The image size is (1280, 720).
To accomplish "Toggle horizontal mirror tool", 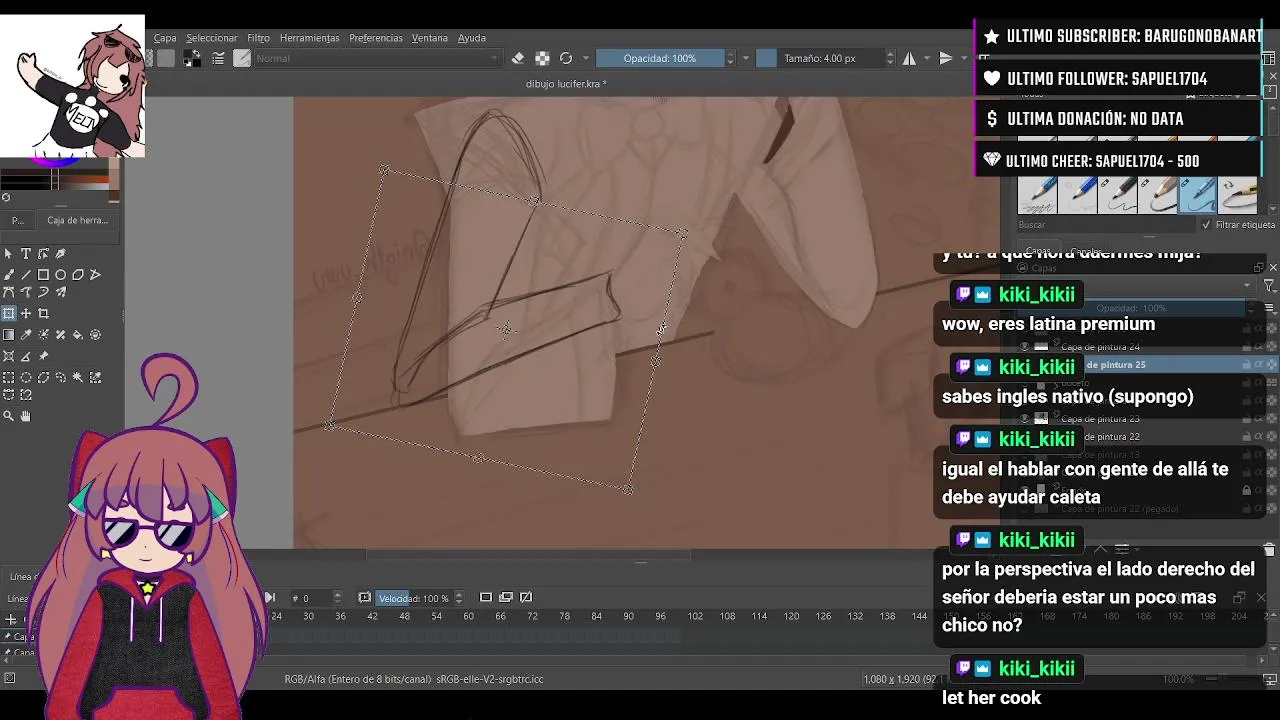I will [909, 58].
